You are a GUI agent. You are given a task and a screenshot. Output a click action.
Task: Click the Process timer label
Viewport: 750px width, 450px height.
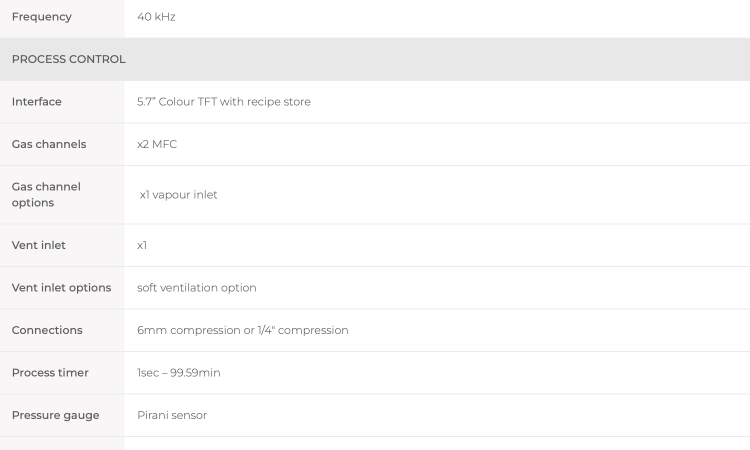50,373
